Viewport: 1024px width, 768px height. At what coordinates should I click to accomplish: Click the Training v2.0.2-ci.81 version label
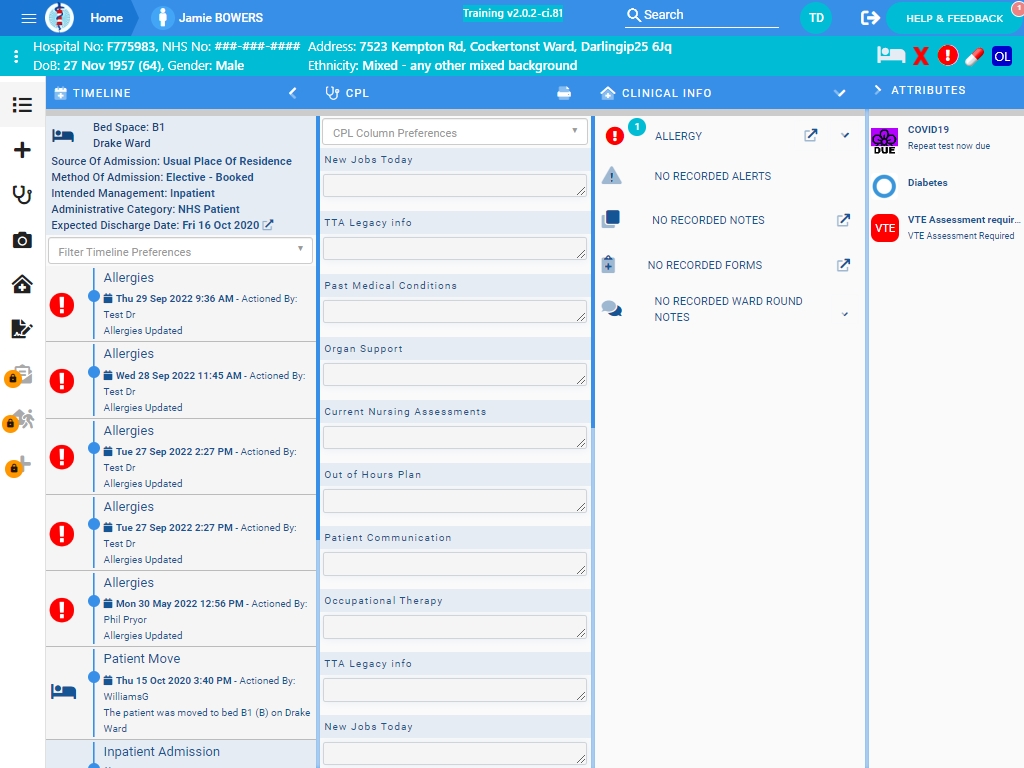513,14
